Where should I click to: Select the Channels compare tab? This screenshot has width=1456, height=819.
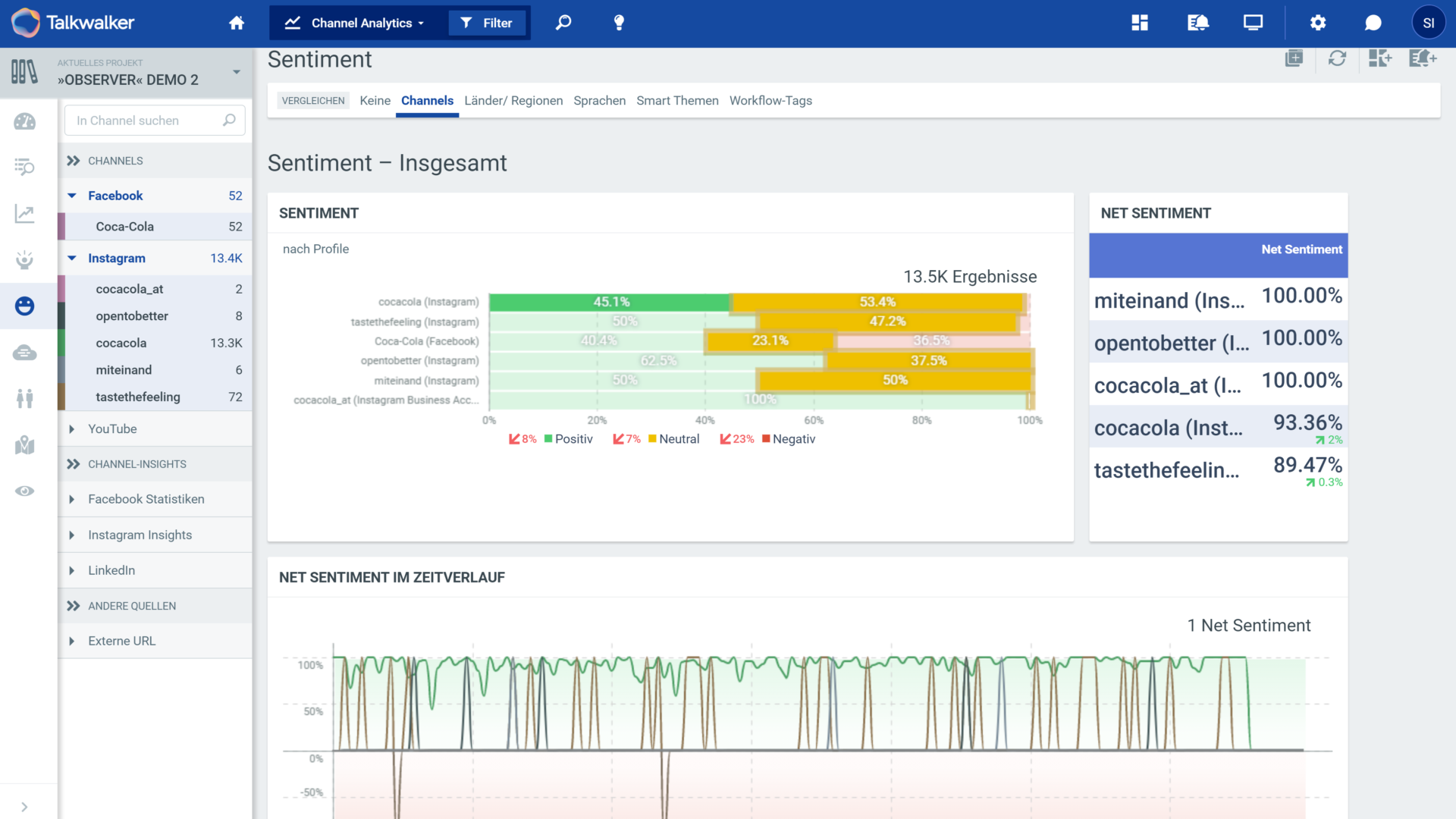[x=427, y=100]
